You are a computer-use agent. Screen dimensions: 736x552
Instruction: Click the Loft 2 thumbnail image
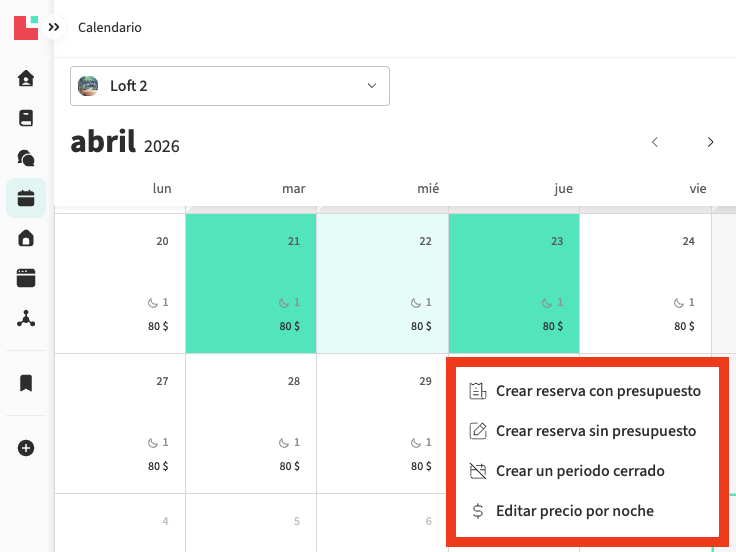89,86
